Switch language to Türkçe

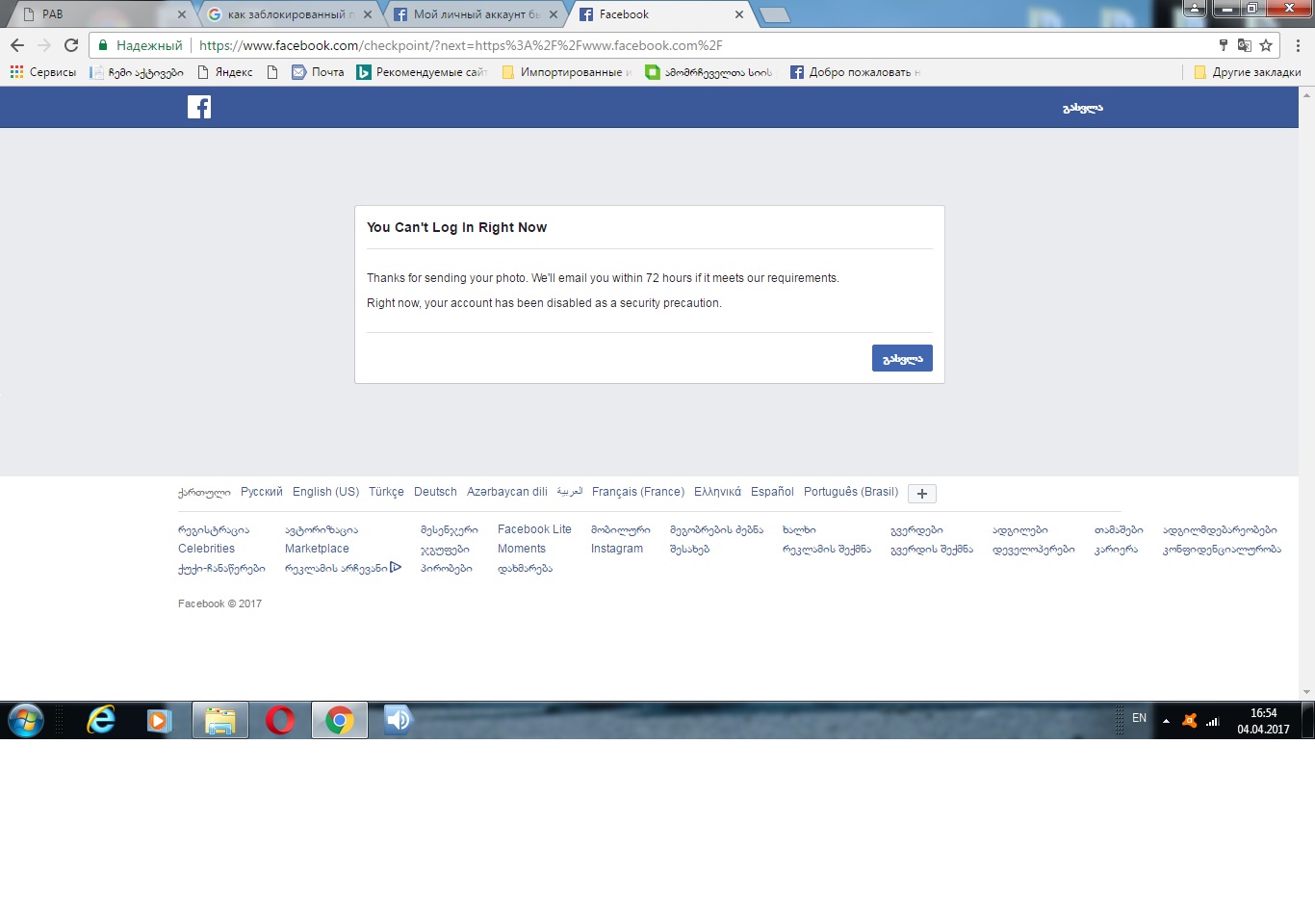pyautogui.click(x=386, y=492)
